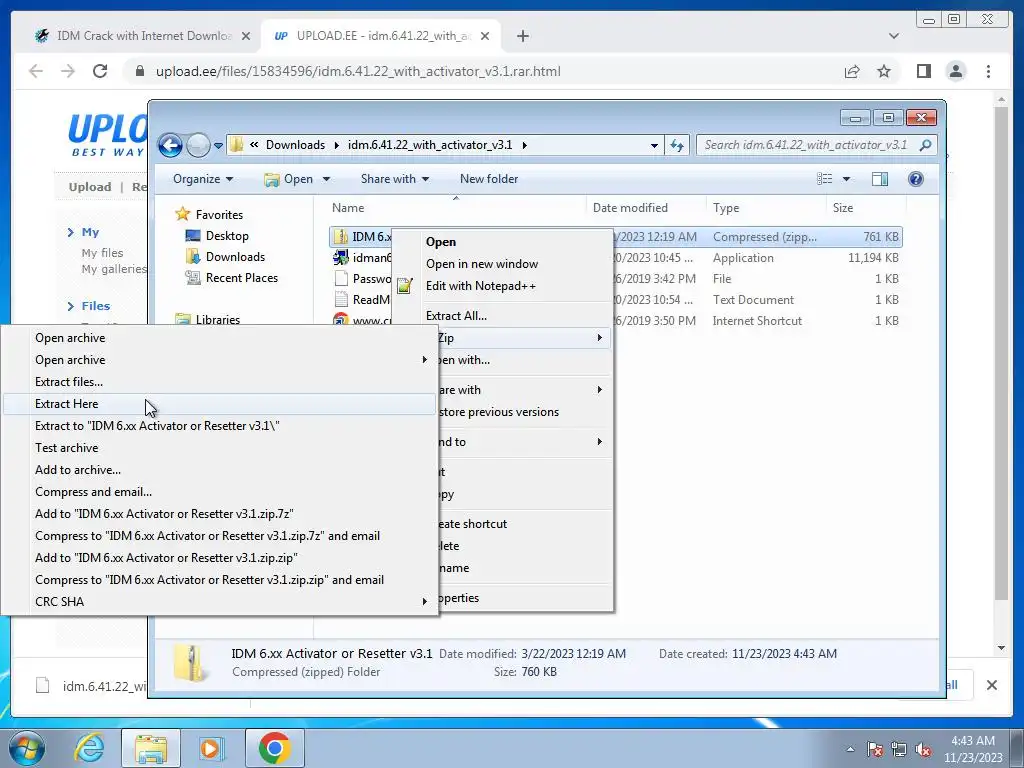Choose Edit with Notepad++
This screenshot has height=768, width=1024.
[481, 285]
